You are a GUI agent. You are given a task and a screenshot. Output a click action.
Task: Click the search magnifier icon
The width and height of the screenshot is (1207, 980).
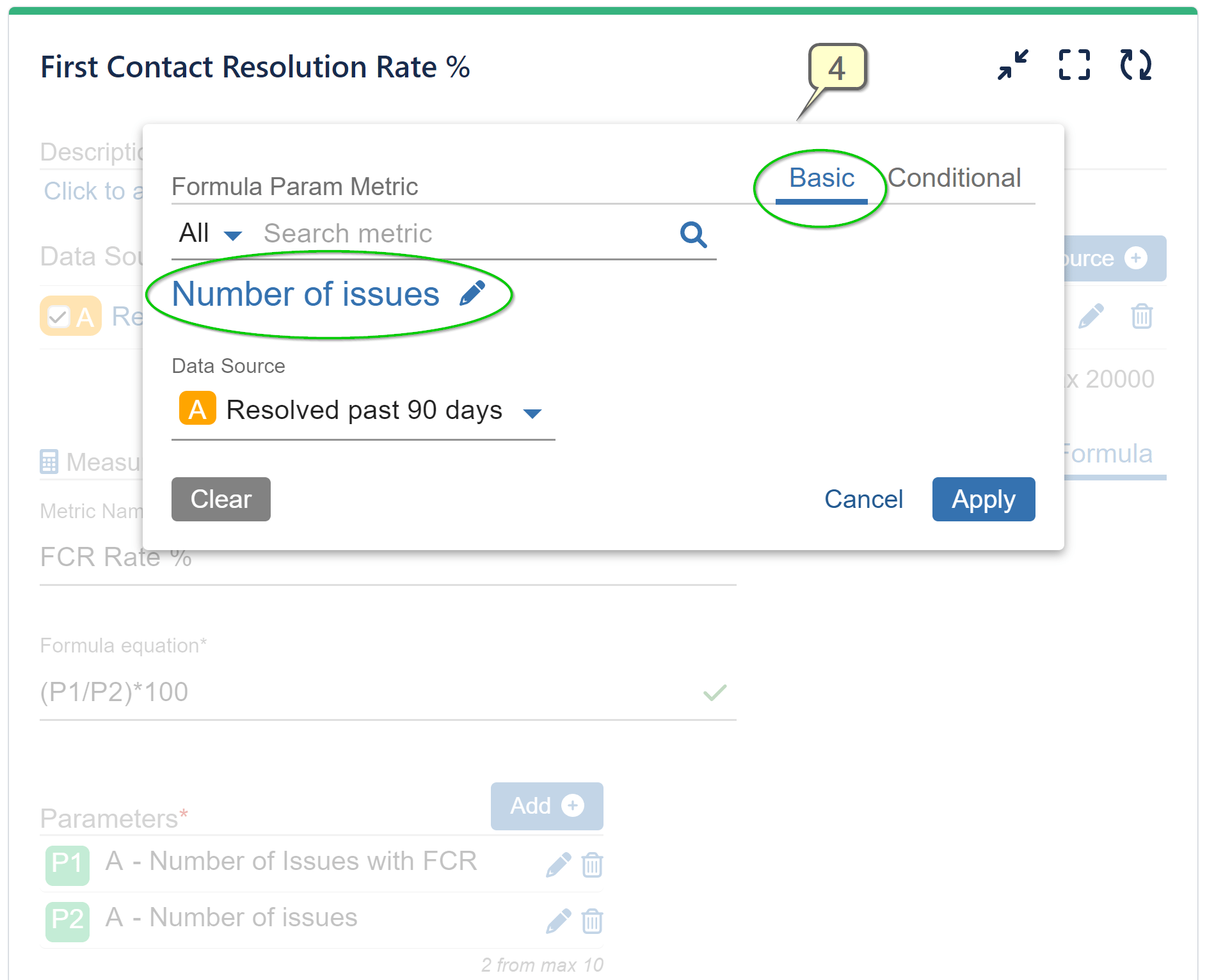click(x=693, y=235)
